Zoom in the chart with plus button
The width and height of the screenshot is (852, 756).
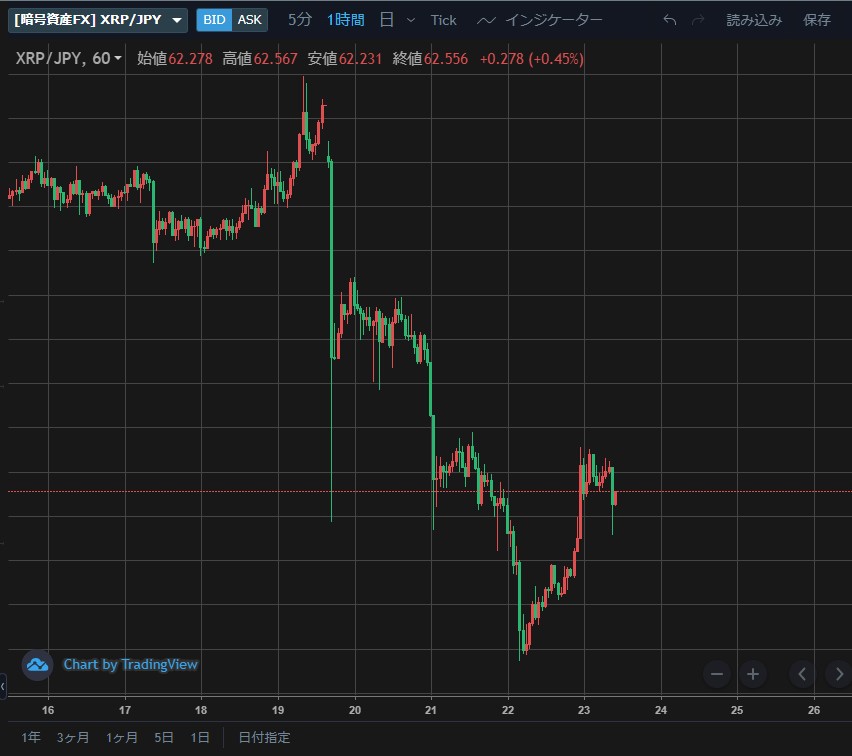click(x=753, y=674)
